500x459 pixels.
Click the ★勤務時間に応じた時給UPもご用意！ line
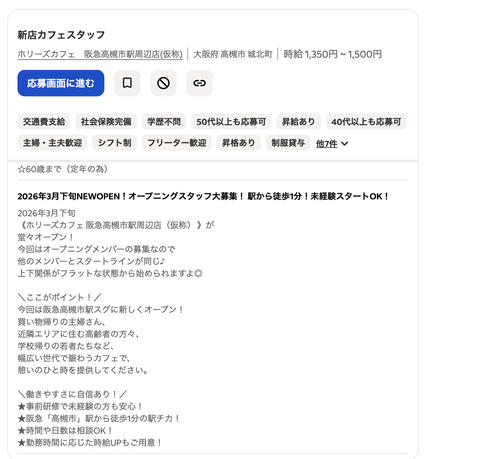[x=90, y=443]
